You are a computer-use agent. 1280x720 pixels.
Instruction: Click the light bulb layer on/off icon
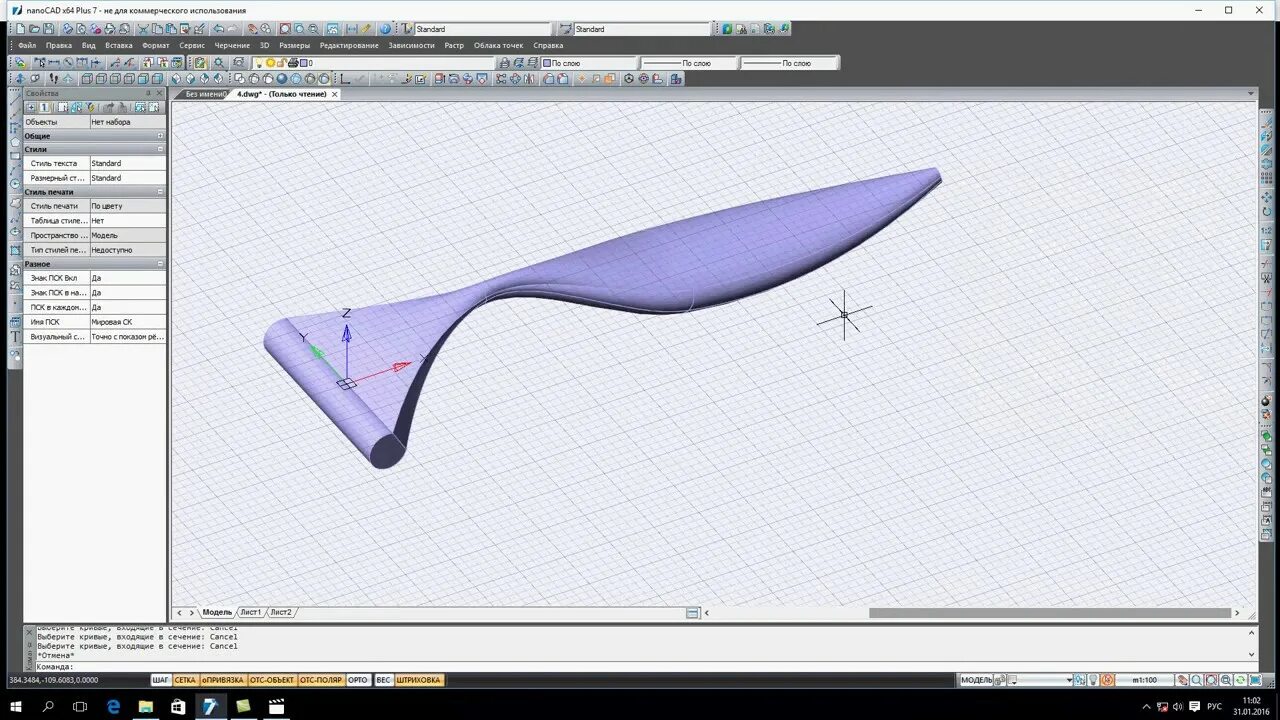tap(258, 63)
